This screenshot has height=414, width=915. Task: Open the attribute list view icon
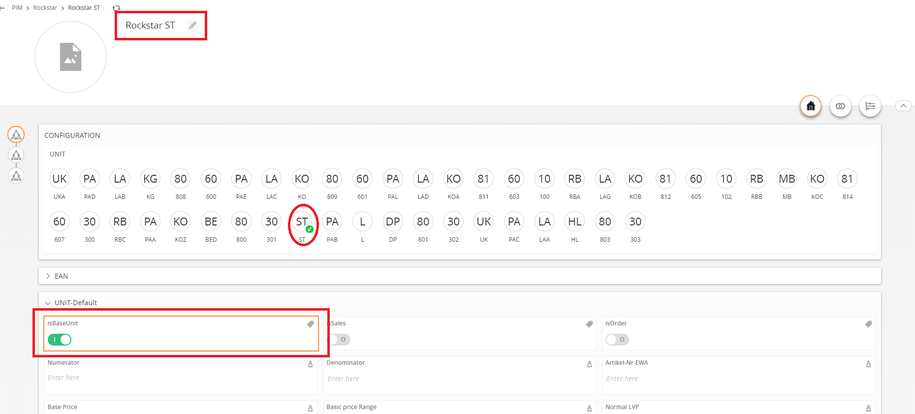tap(870, 106)
